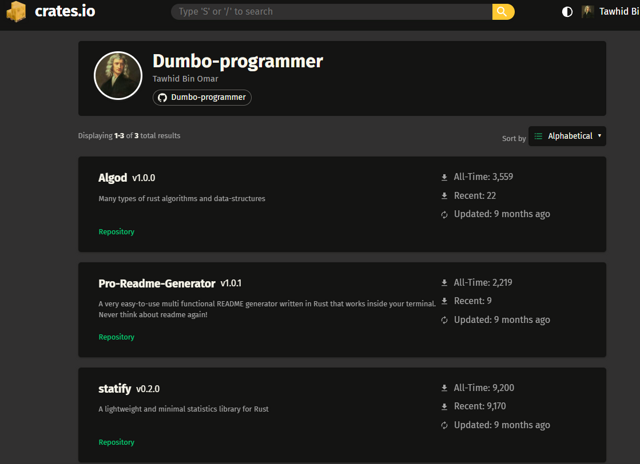Screen dimensions: 640x464
Task: Click the sort list icon
Action: pos(538,136)
